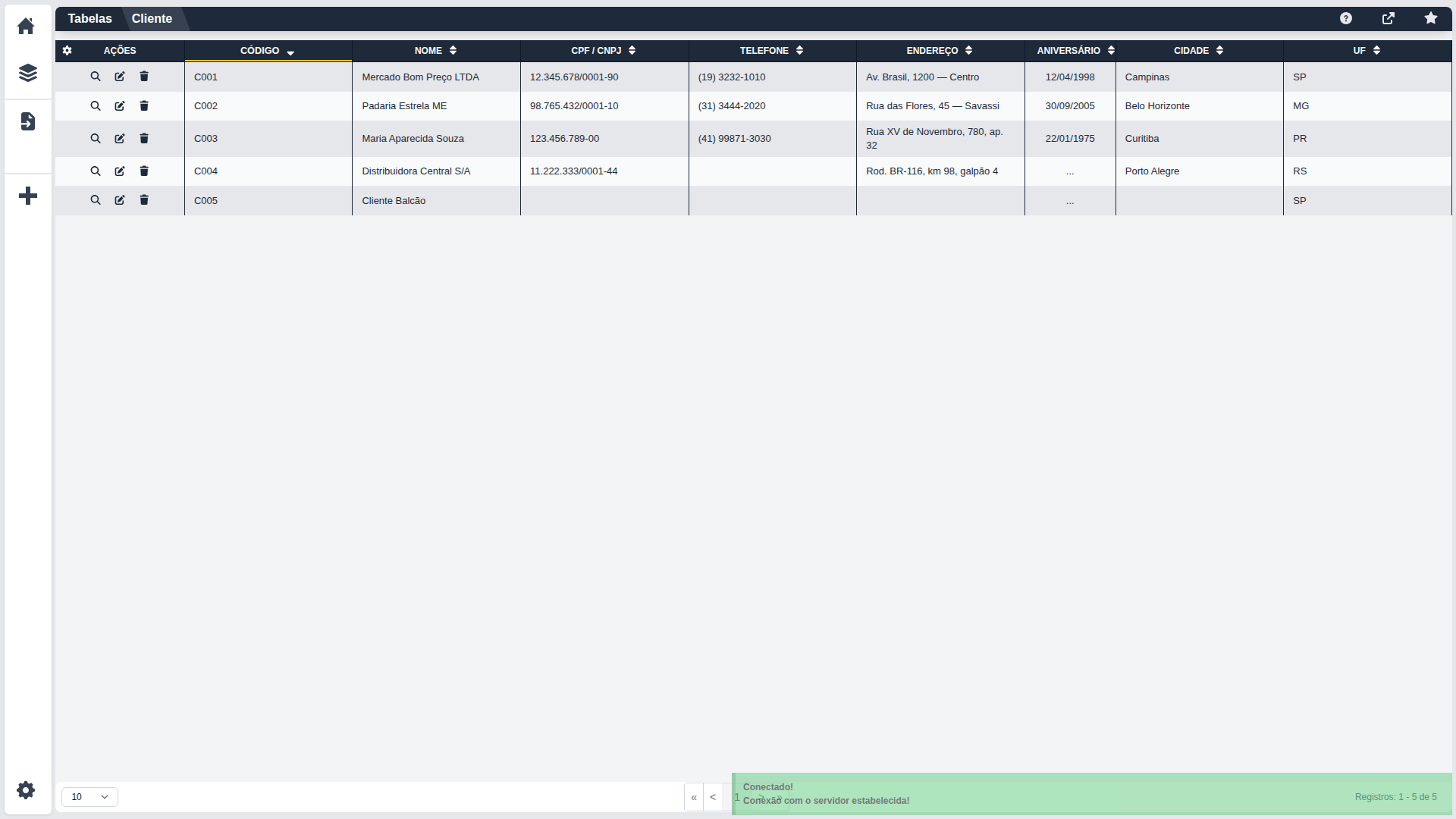Delete record C002 with trash icon

tap(144, 105)
